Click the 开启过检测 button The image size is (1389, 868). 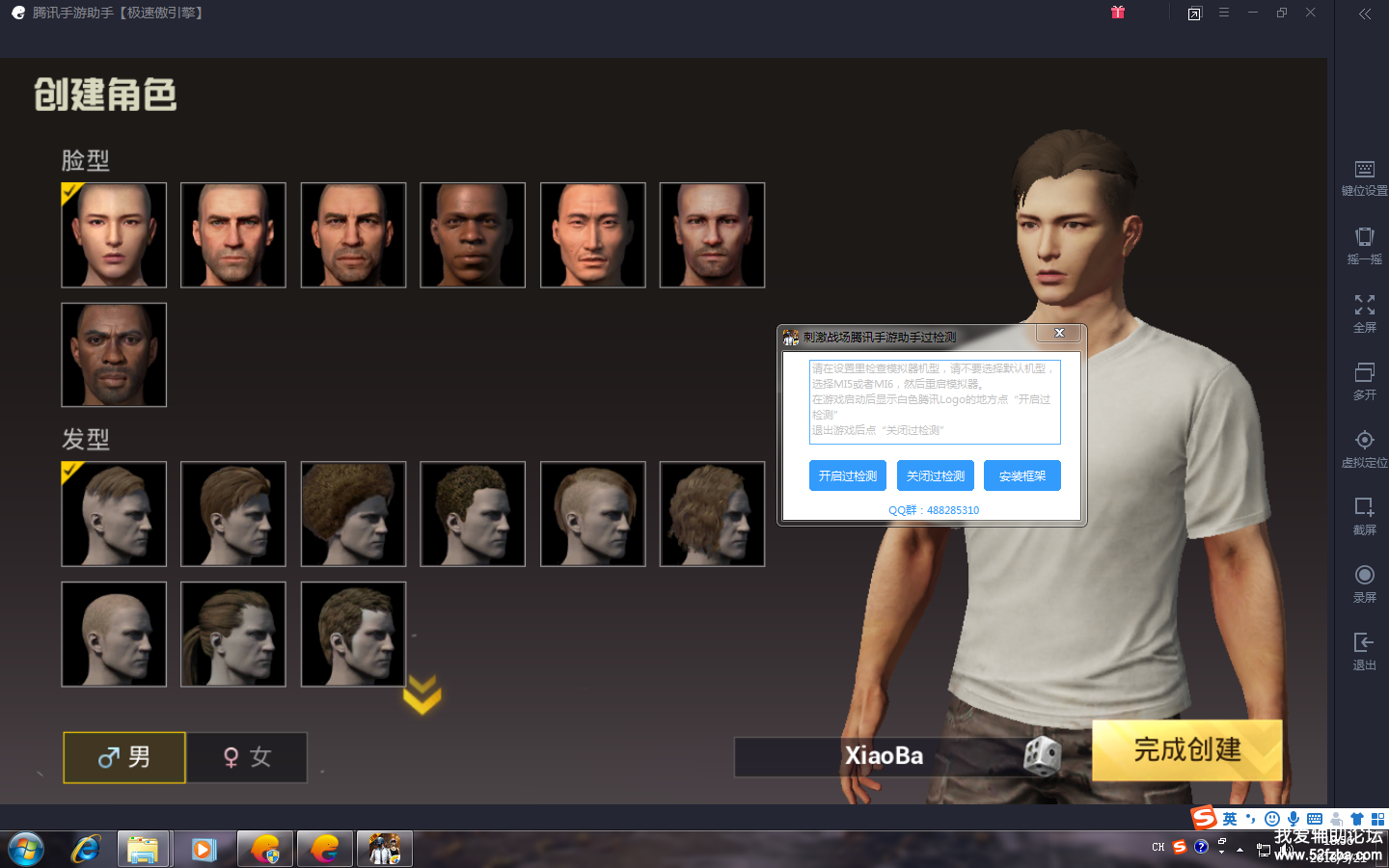pyautogui.click(x=848, y=475)
